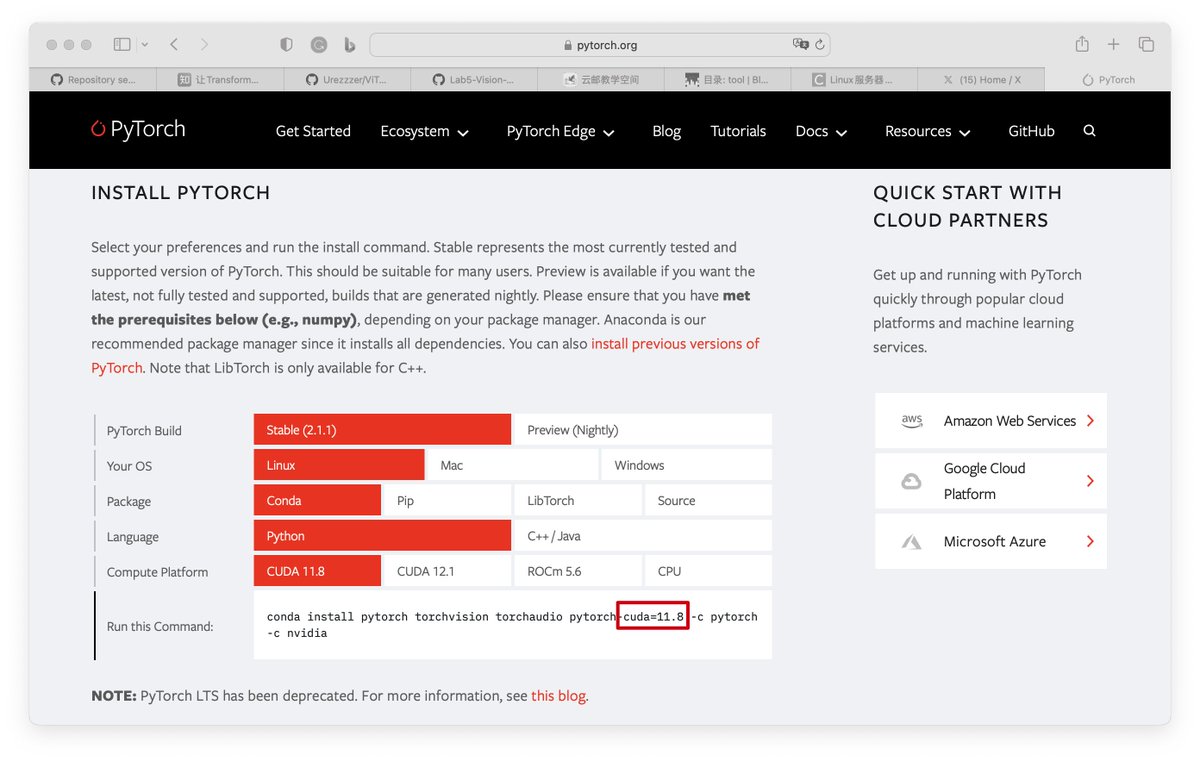Select Python as the language

[382, 536]
